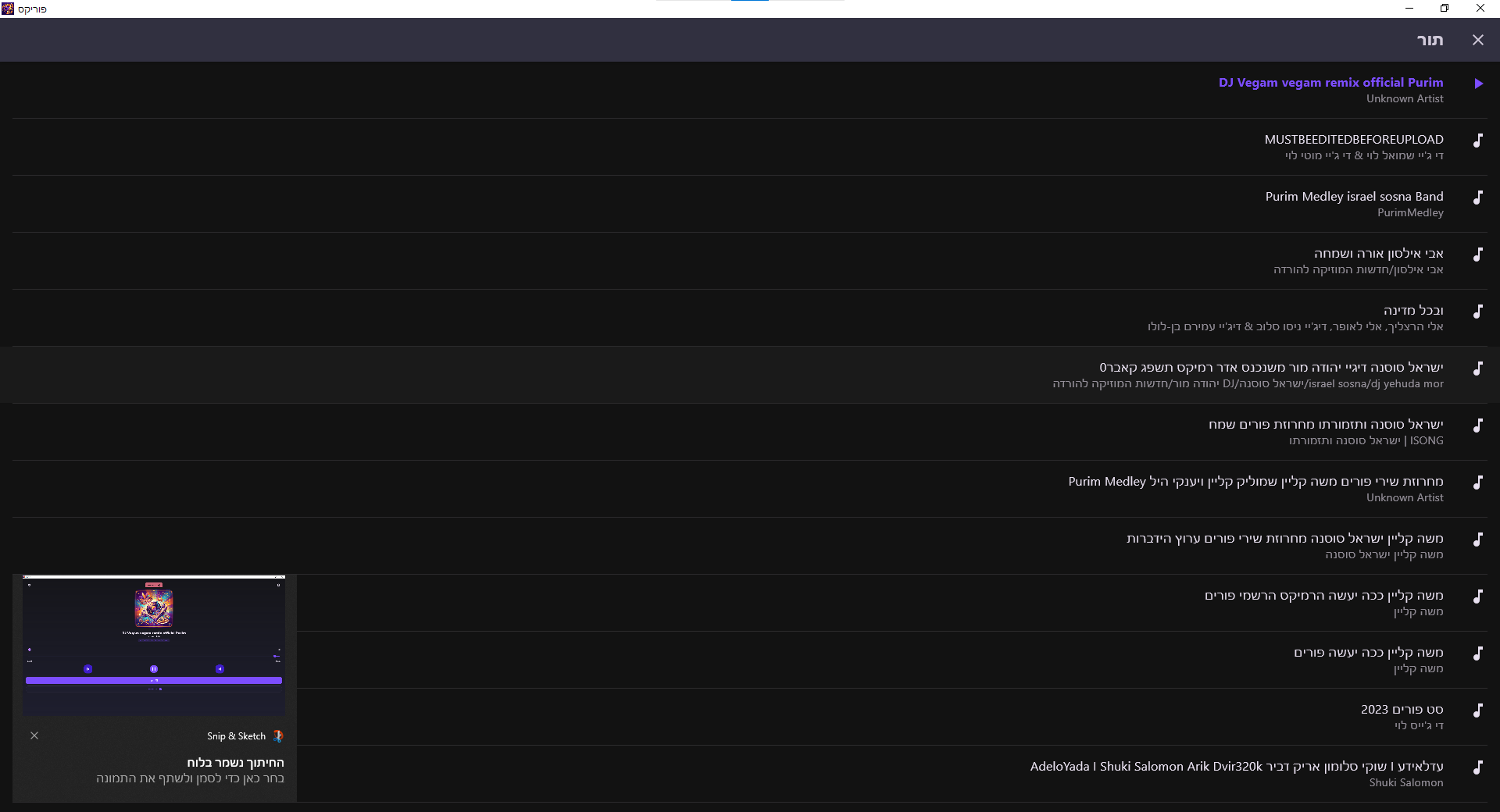Screen dimensions: 1500x812
Task: Click music note icon beside ובכל מדינה
Action: point(1478,312)
